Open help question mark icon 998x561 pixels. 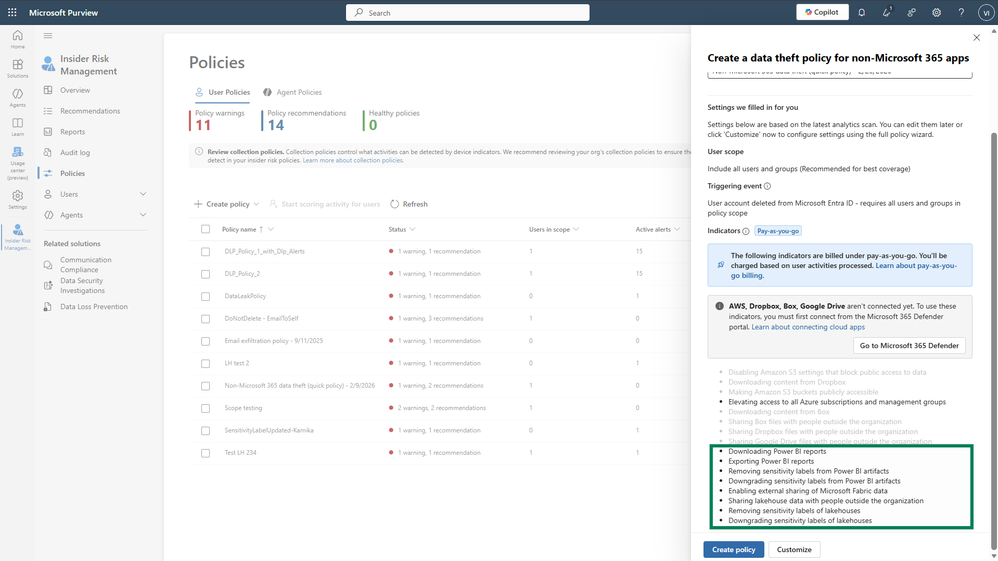click(961, 12)
